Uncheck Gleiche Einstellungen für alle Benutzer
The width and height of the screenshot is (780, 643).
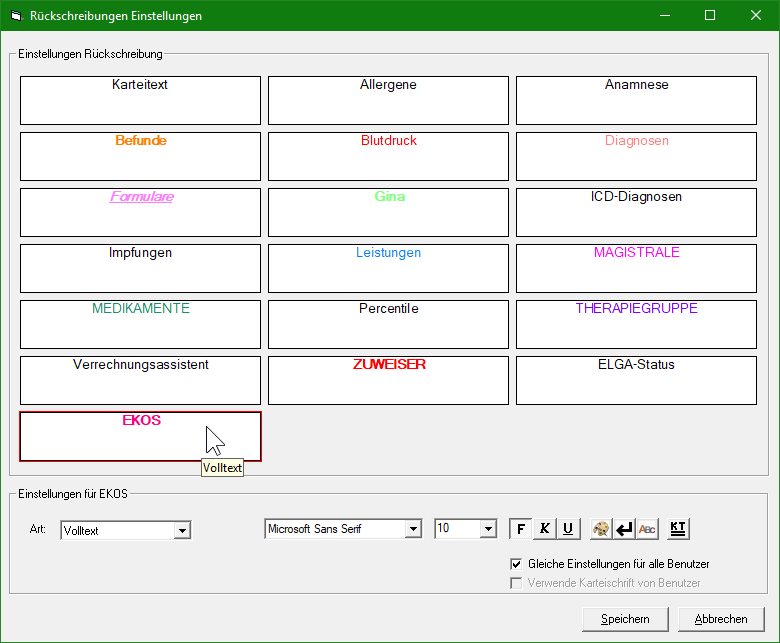click(516, 564)
